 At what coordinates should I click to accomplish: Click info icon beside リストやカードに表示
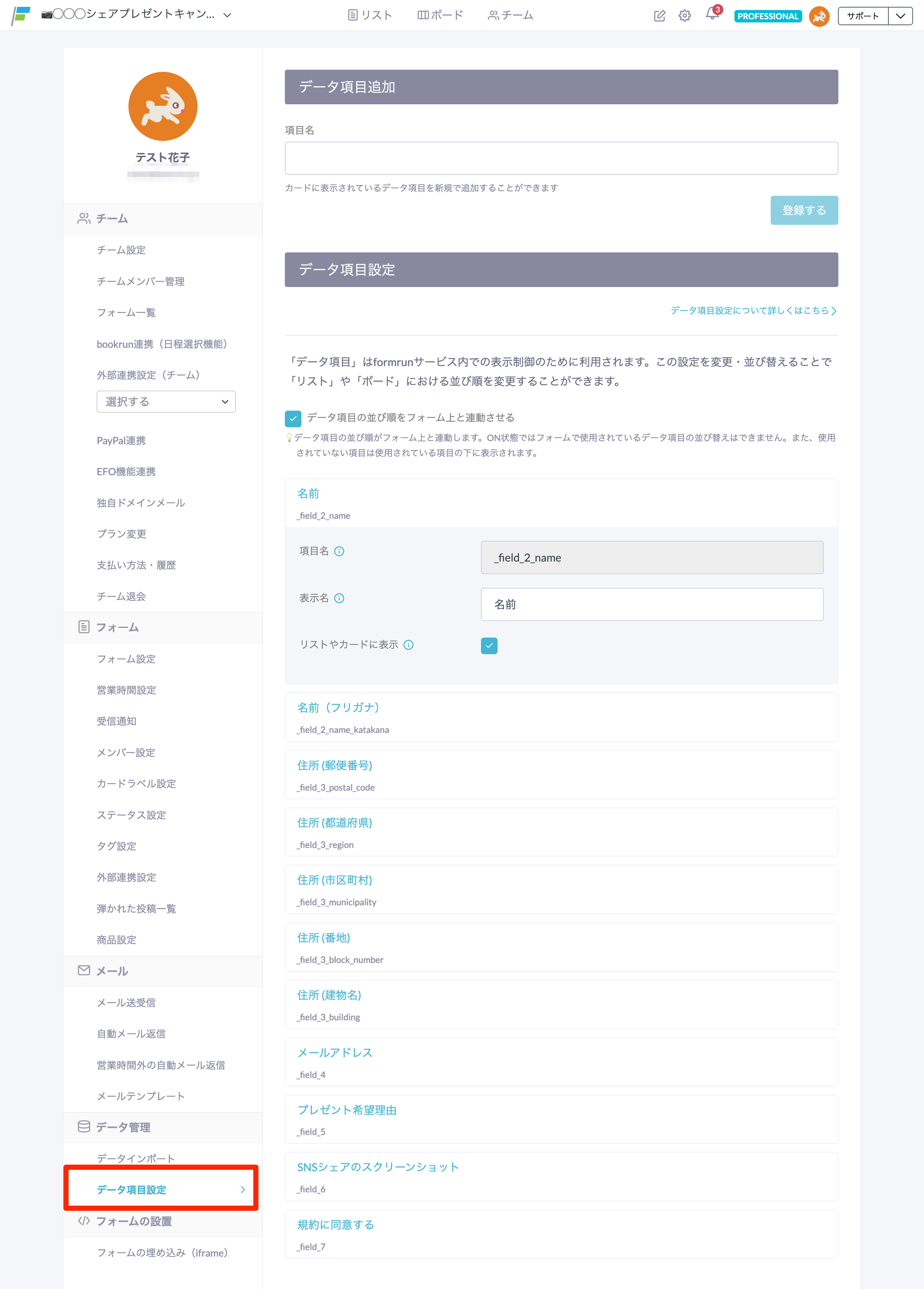coord(409,644)
